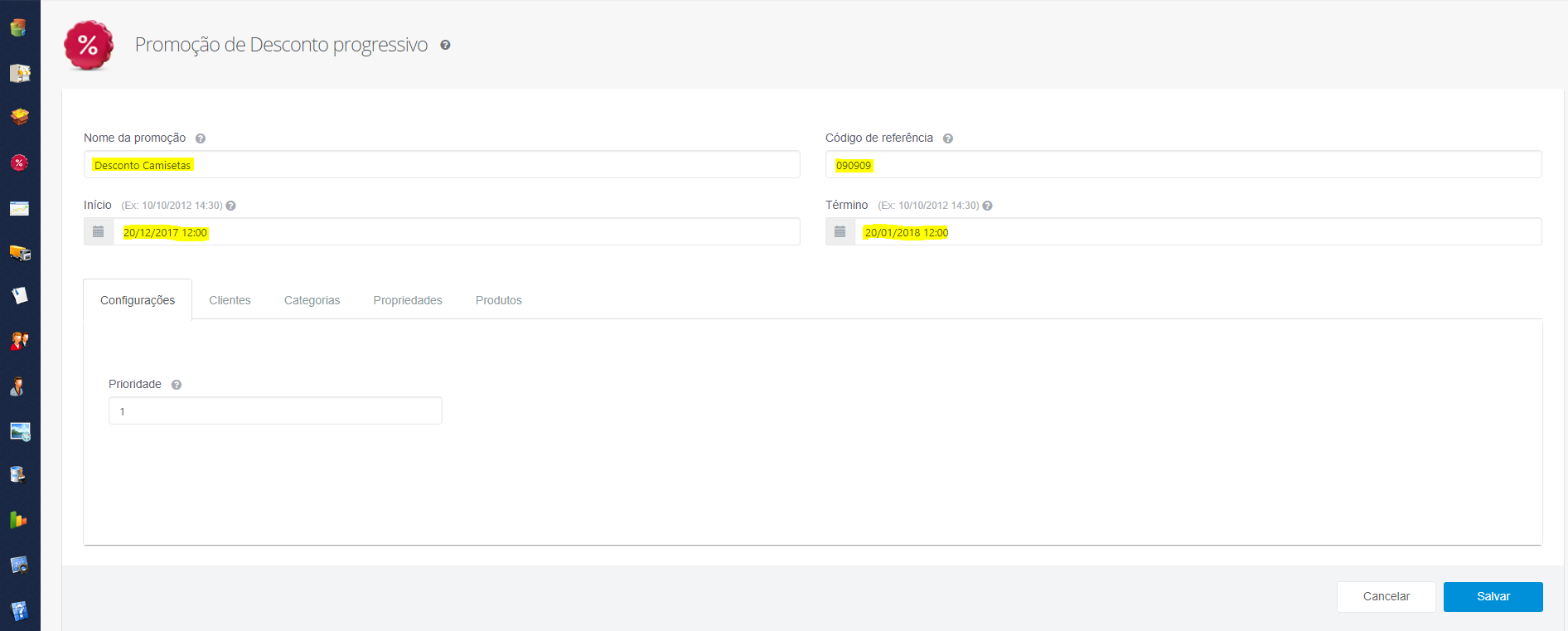
Task: Select the Configurações tab
Action: coord(138,299)
